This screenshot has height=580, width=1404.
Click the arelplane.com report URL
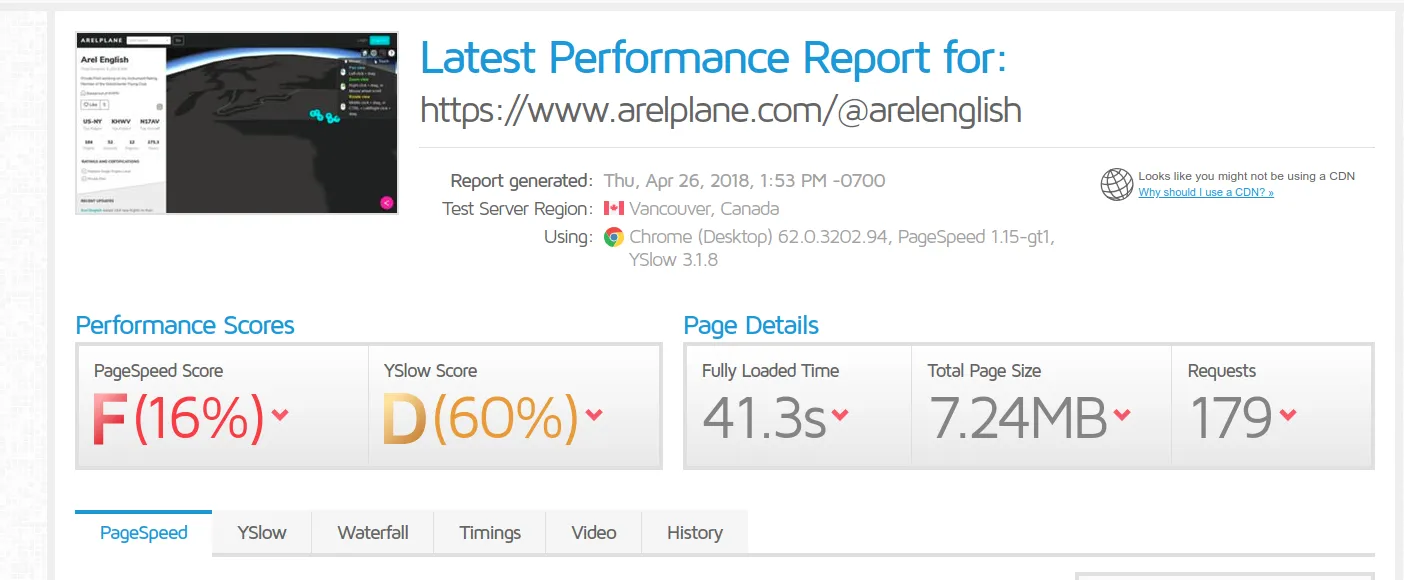[x=720, y=110]
